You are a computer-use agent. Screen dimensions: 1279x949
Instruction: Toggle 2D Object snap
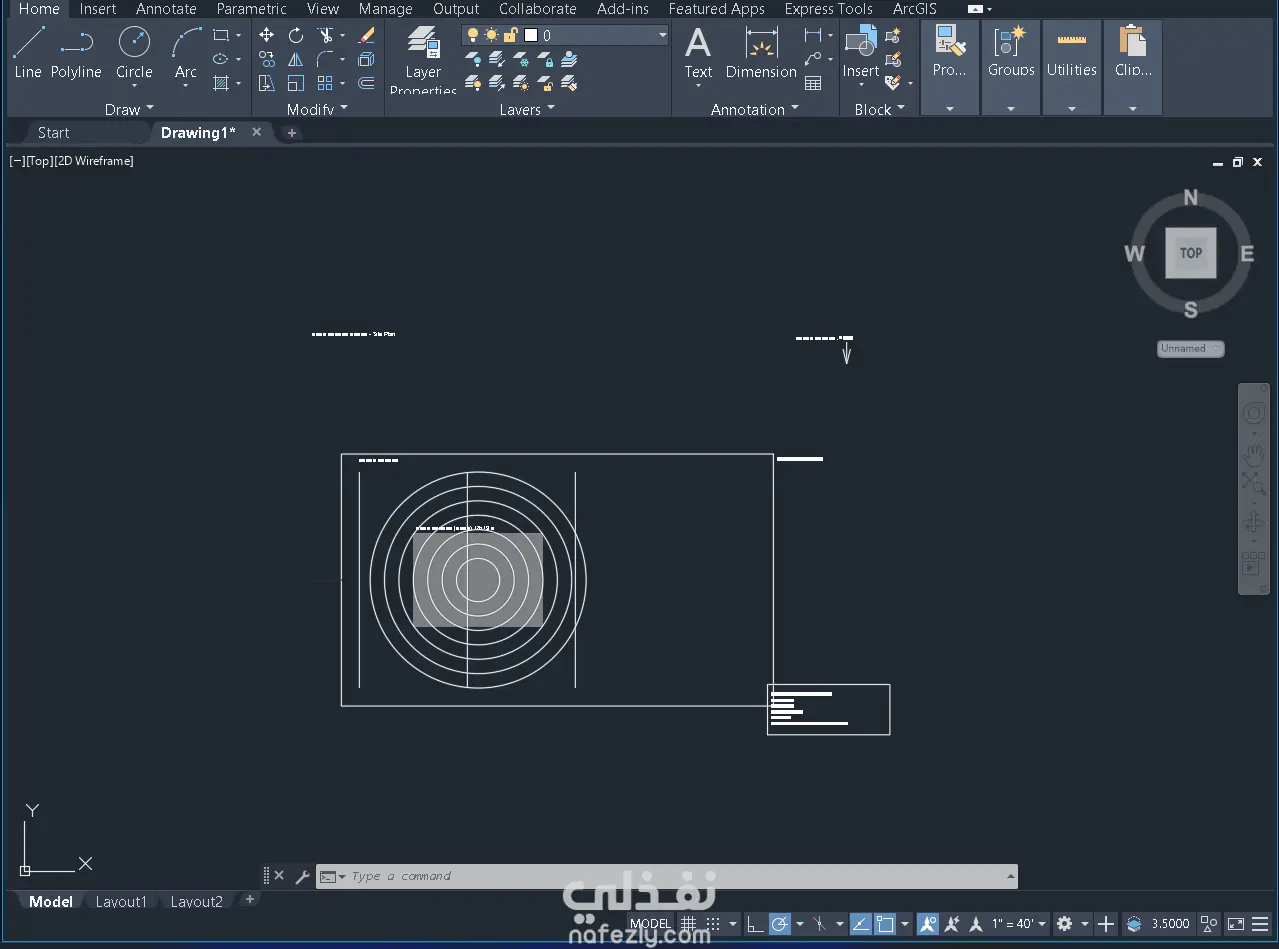coord(885,924)
